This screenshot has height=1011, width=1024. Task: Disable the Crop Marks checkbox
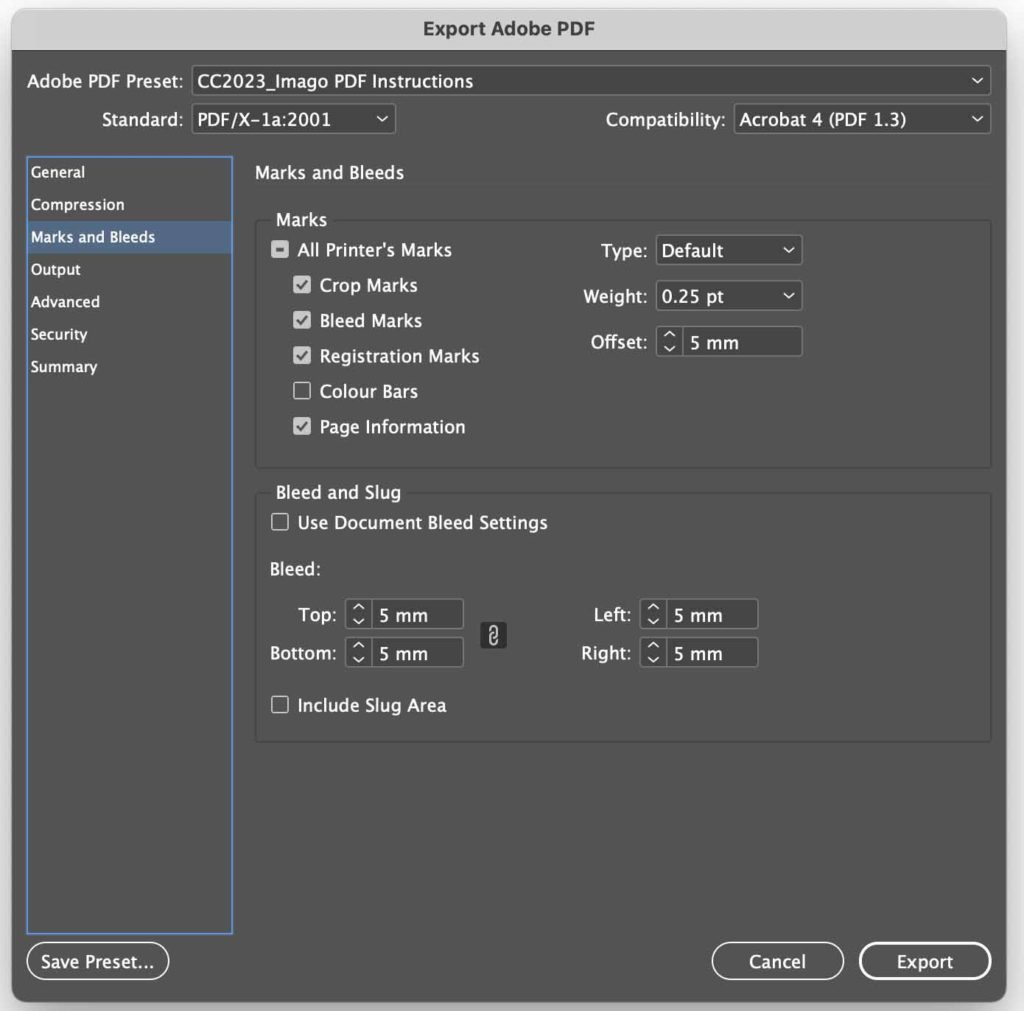tap(302, 285)
